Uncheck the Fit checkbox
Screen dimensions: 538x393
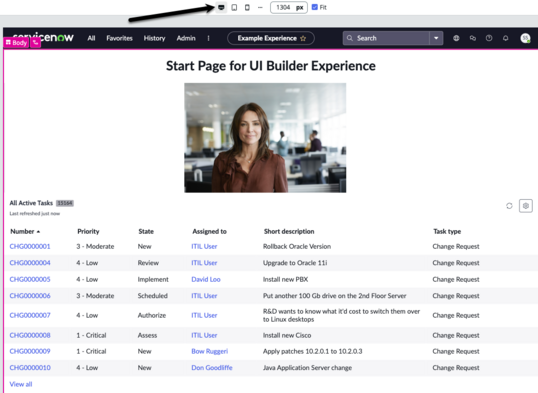tap(315, 7)
